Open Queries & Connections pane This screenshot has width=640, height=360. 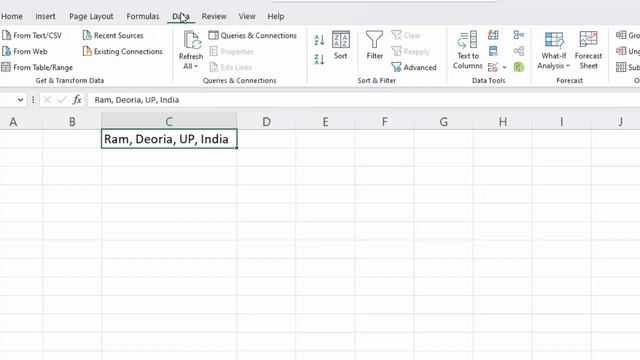tap(253, 36)
